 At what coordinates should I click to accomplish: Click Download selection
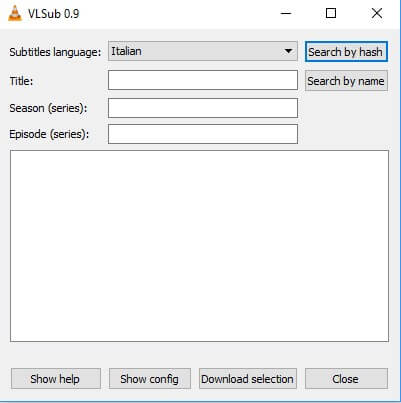(x=248, y=379)
